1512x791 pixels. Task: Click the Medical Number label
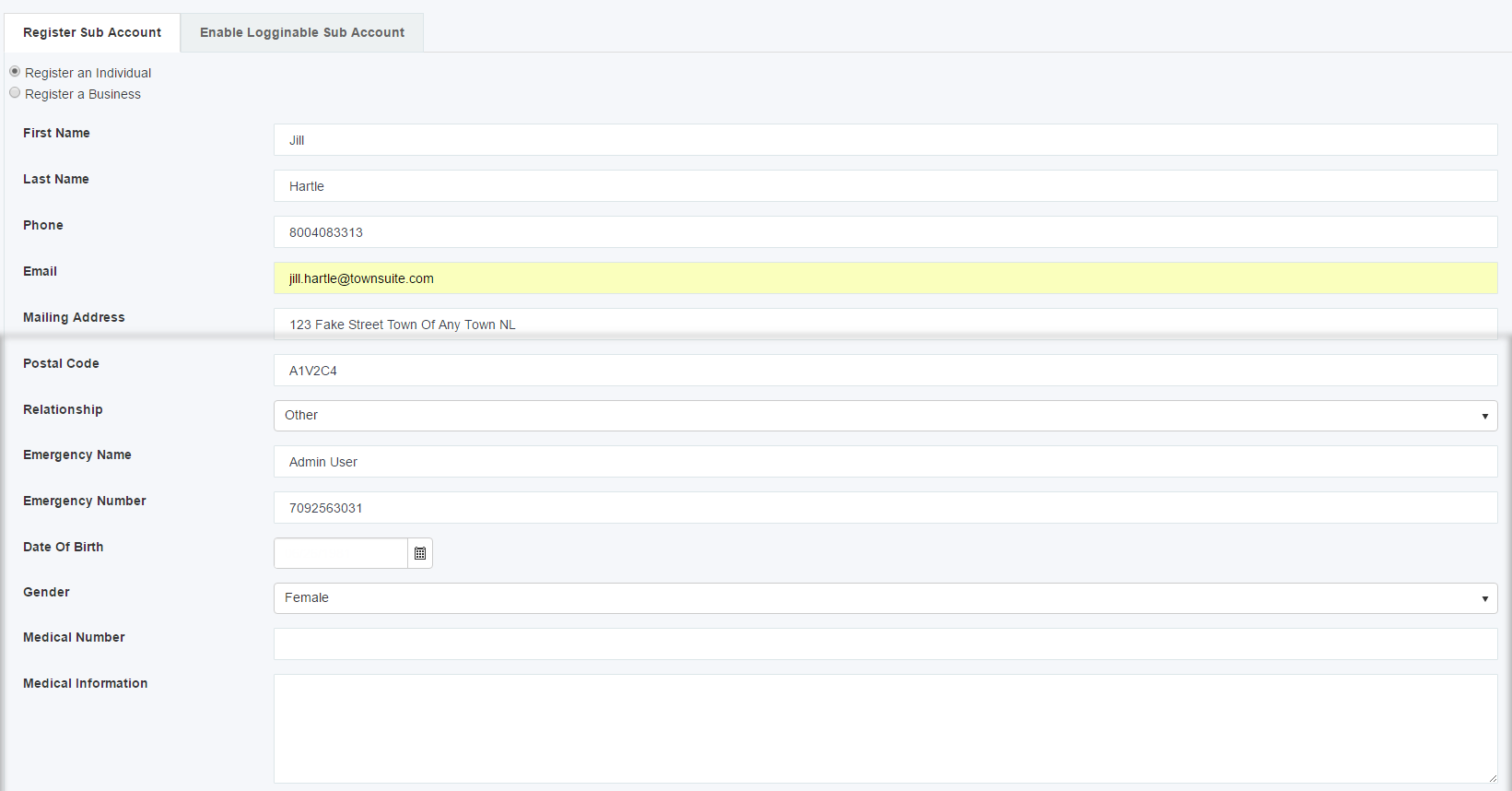[x=74, y=637]
